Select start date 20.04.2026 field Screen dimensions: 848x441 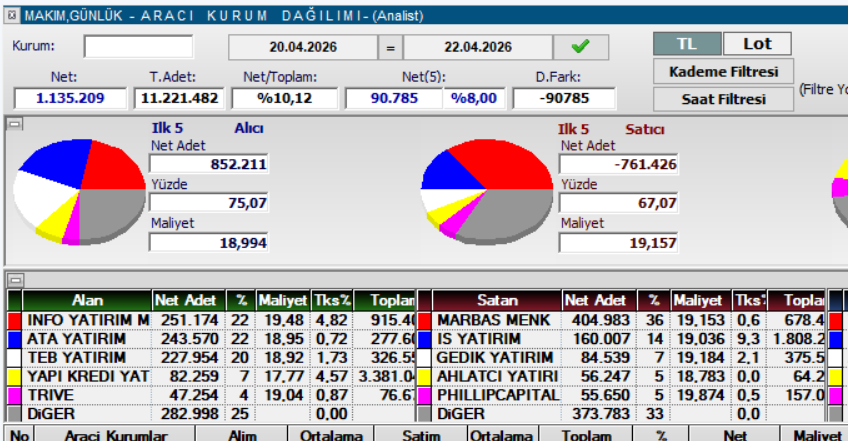(x=303, y=47)
